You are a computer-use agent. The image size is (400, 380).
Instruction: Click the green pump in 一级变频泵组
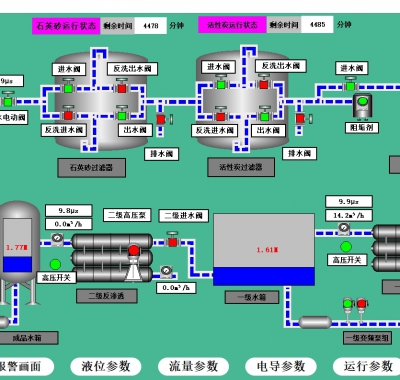coord(348,309)
